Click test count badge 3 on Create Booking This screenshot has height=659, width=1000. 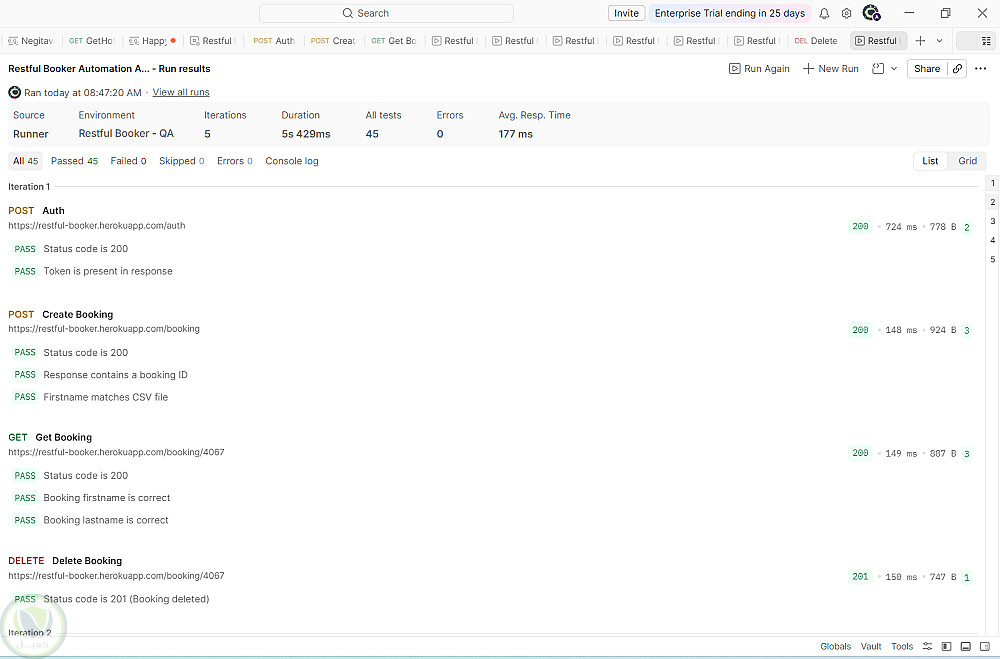(967, 330)
